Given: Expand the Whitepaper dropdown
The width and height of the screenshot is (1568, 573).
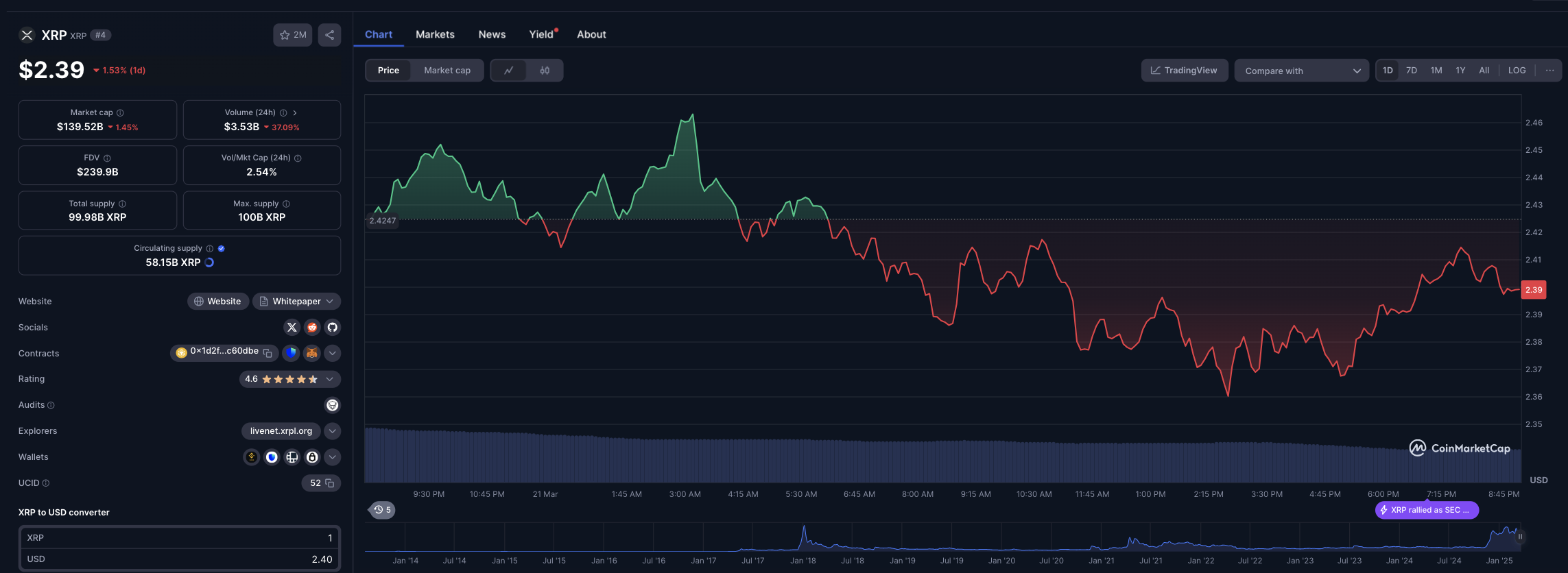Looking at the screenshot, I should (296, 302).
